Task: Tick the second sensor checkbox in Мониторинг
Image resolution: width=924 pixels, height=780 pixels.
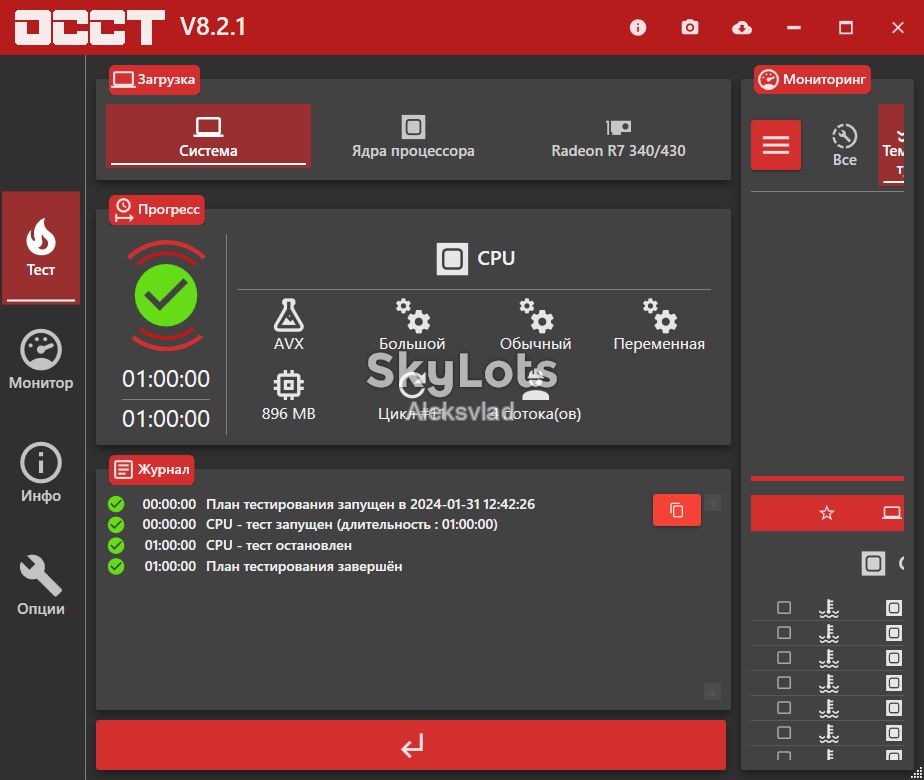Action: tap(784, 632)
